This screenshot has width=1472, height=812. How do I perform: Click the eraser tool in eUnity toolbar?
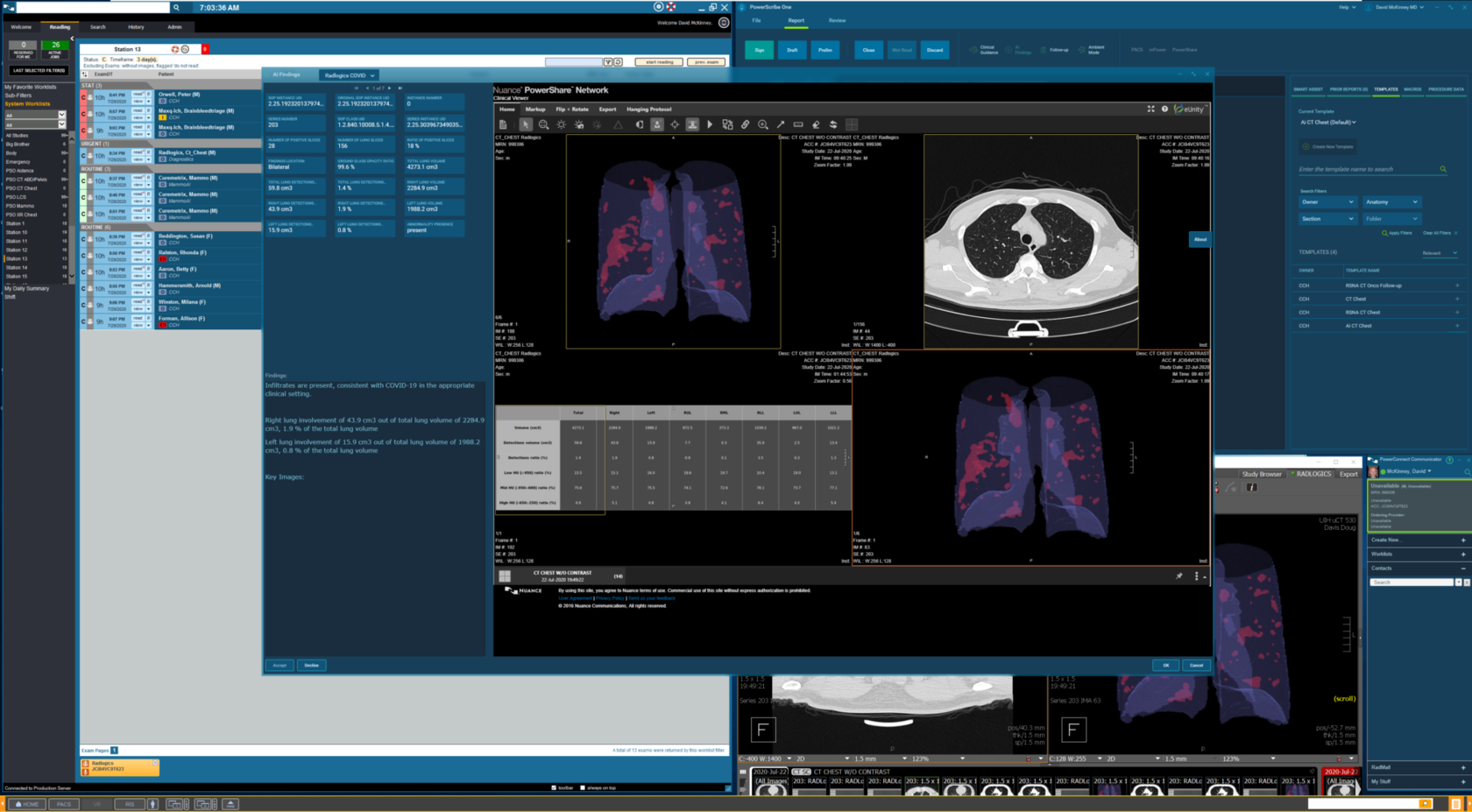(x=816, y=124)
